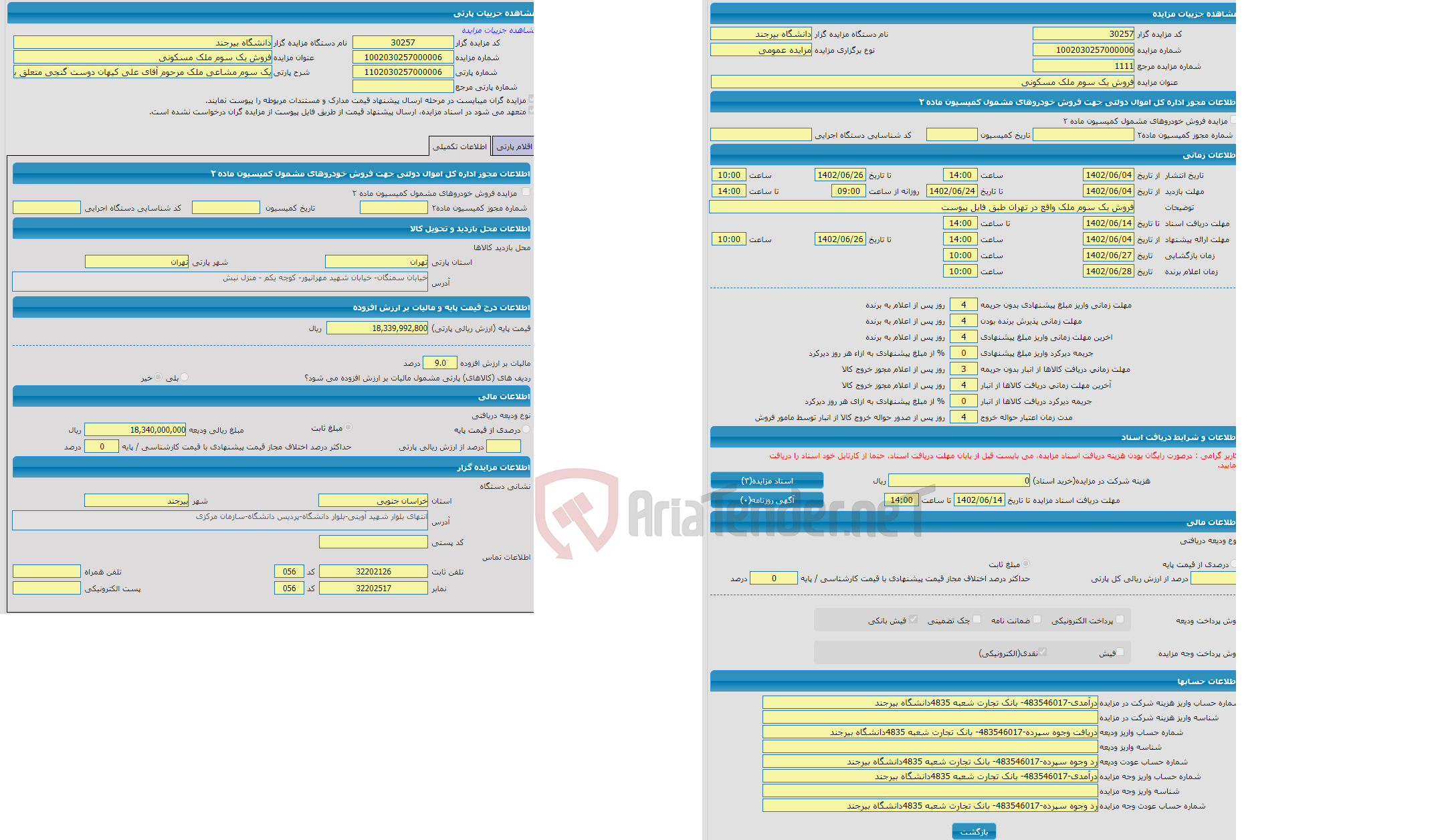The width and height of the screenshot is (1438, 840).
Task: Select پرداخت الکترونیکی payment method icon
Action: point(1123,624)
